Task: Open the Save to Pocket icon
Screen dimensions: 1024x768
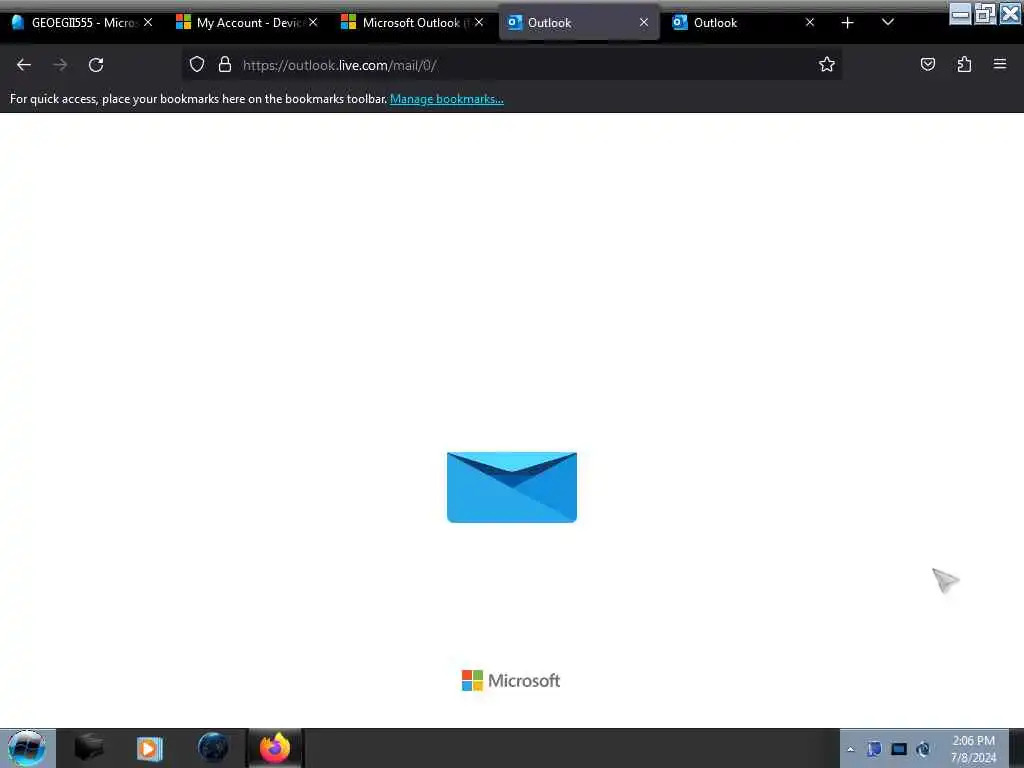Action: click(927, 64)
